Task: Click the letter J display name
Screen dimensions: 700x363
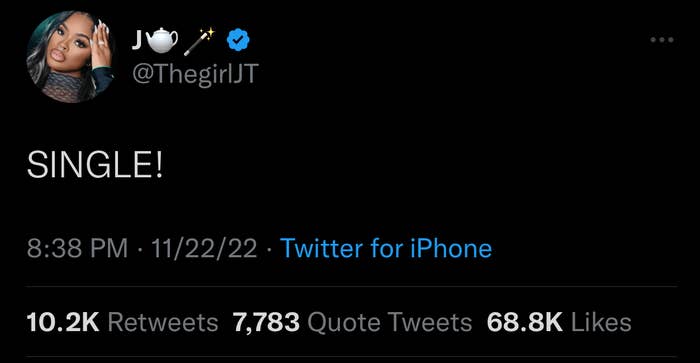Action: point(138,40)
